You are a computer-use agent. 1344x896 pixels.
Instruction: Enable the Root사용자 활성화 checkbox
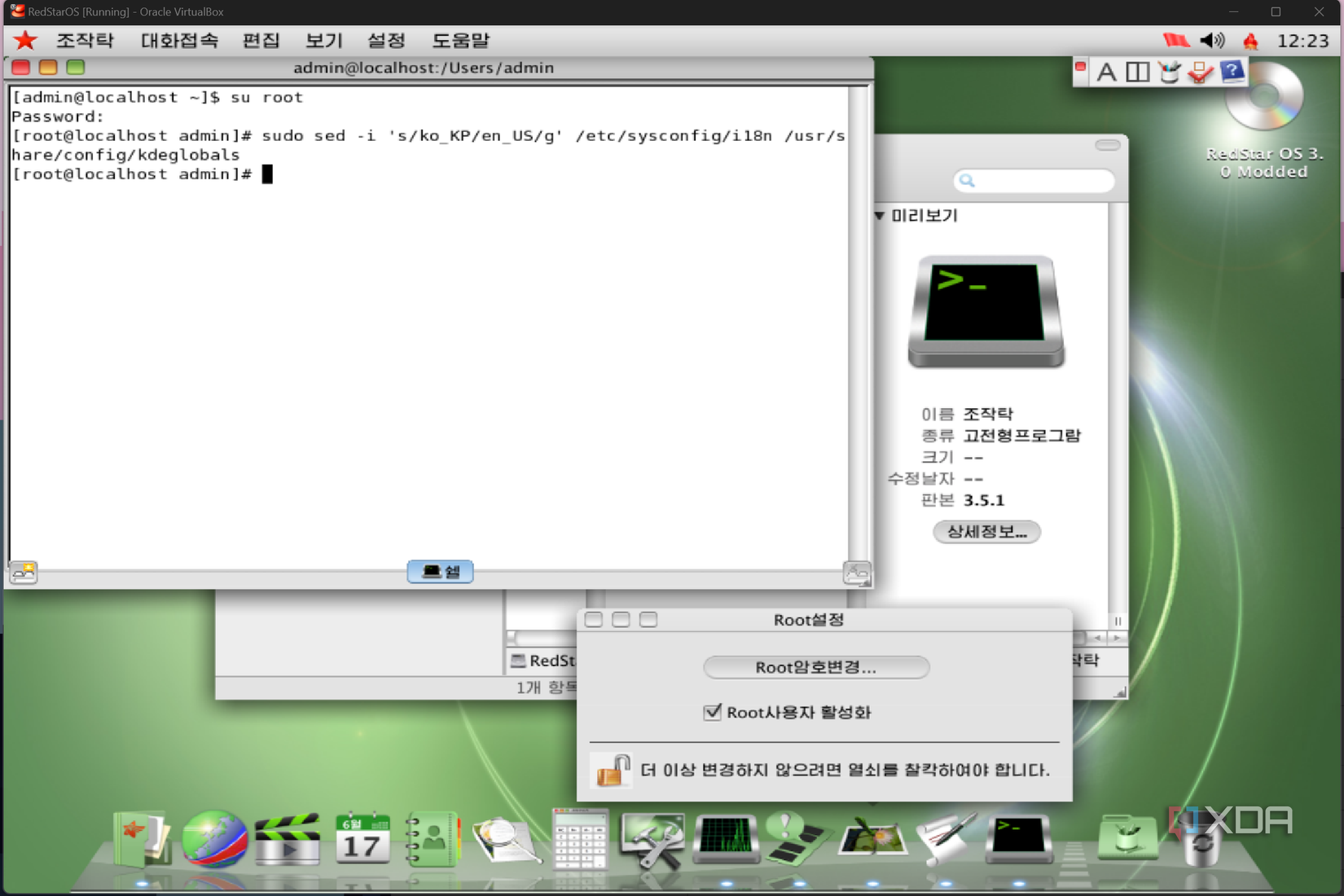tap(714, 712)
